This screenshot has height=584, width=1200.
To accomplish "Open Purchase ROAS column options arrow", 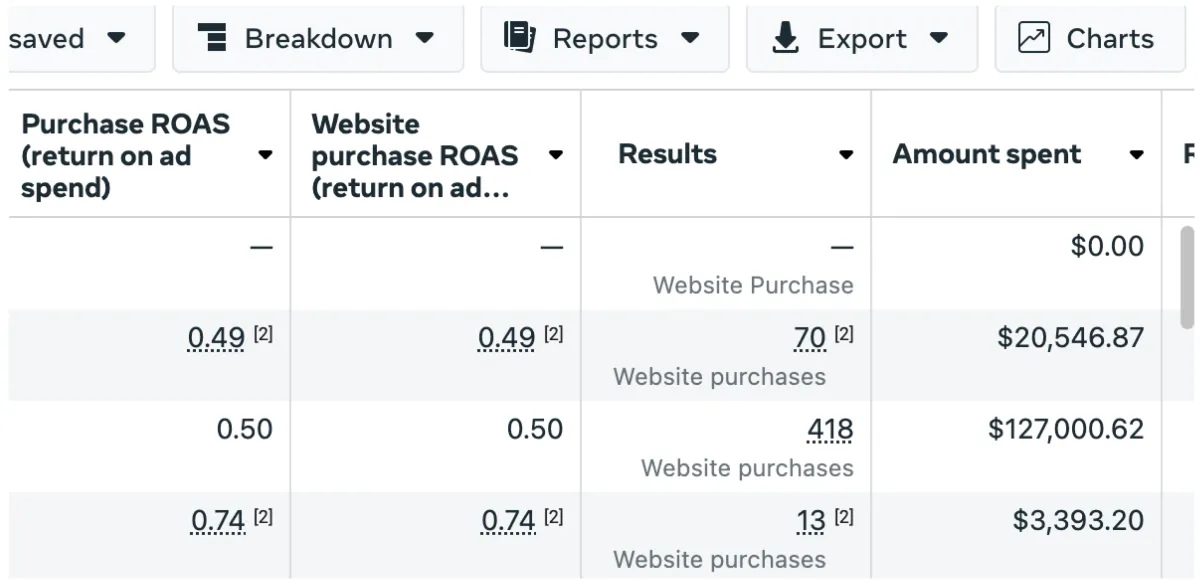I will click(265, 155).
